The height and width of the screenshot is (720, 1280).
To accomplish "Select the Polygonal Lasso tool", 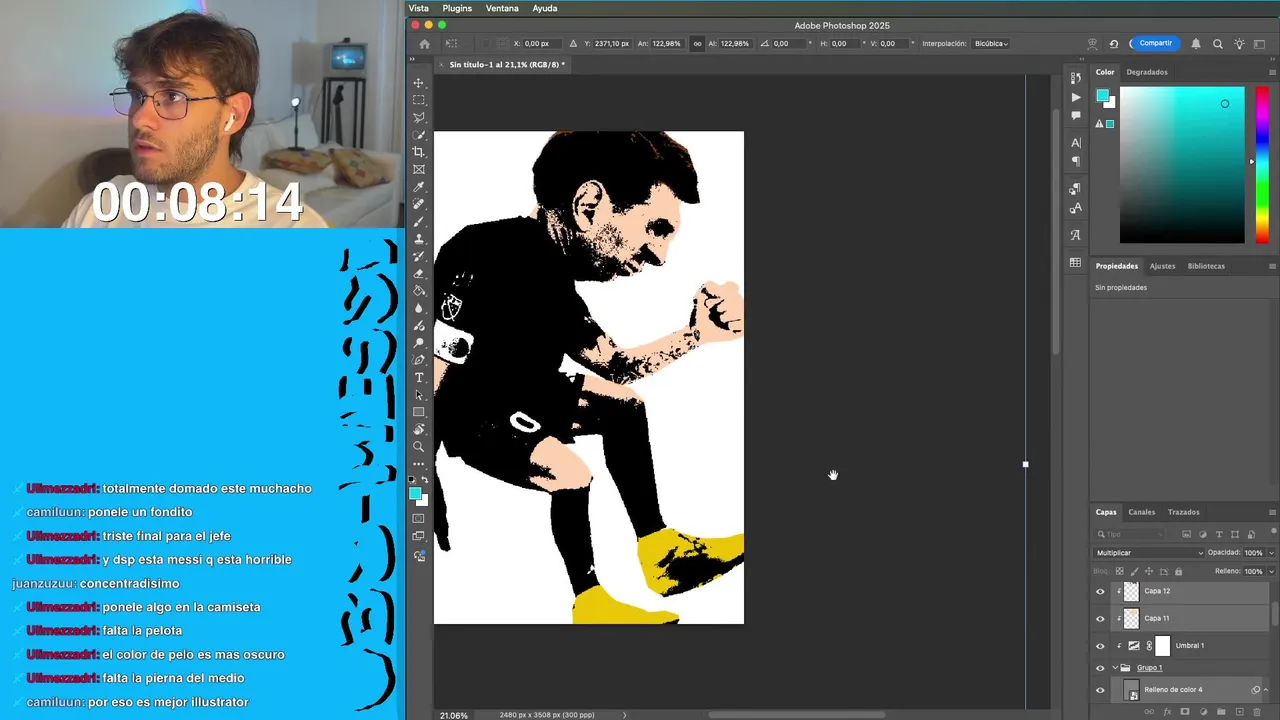I will [x=419, y=117].
